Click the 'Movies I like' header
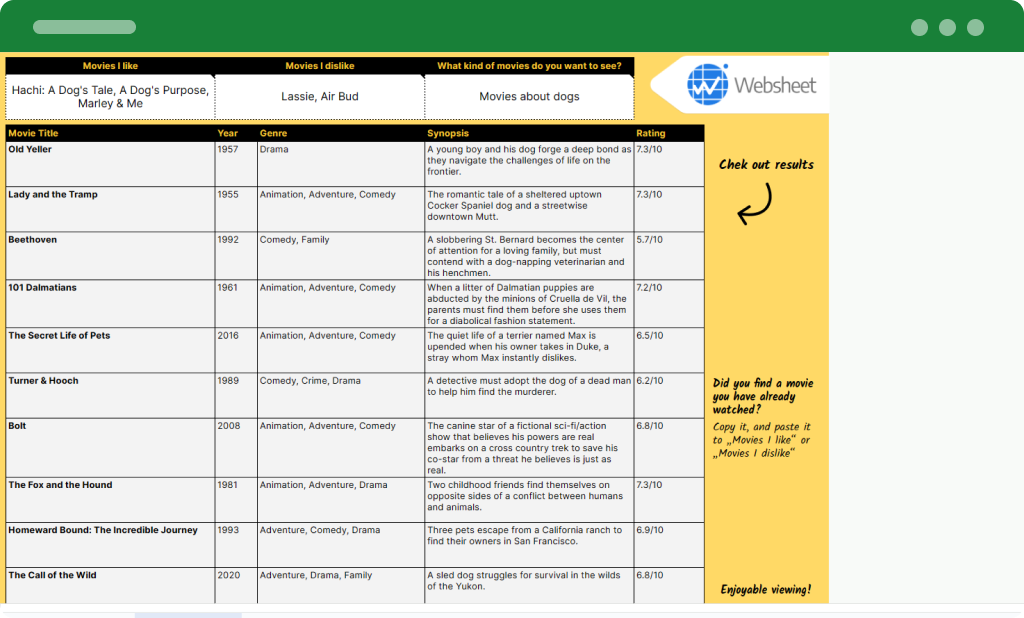 [110, 66]
